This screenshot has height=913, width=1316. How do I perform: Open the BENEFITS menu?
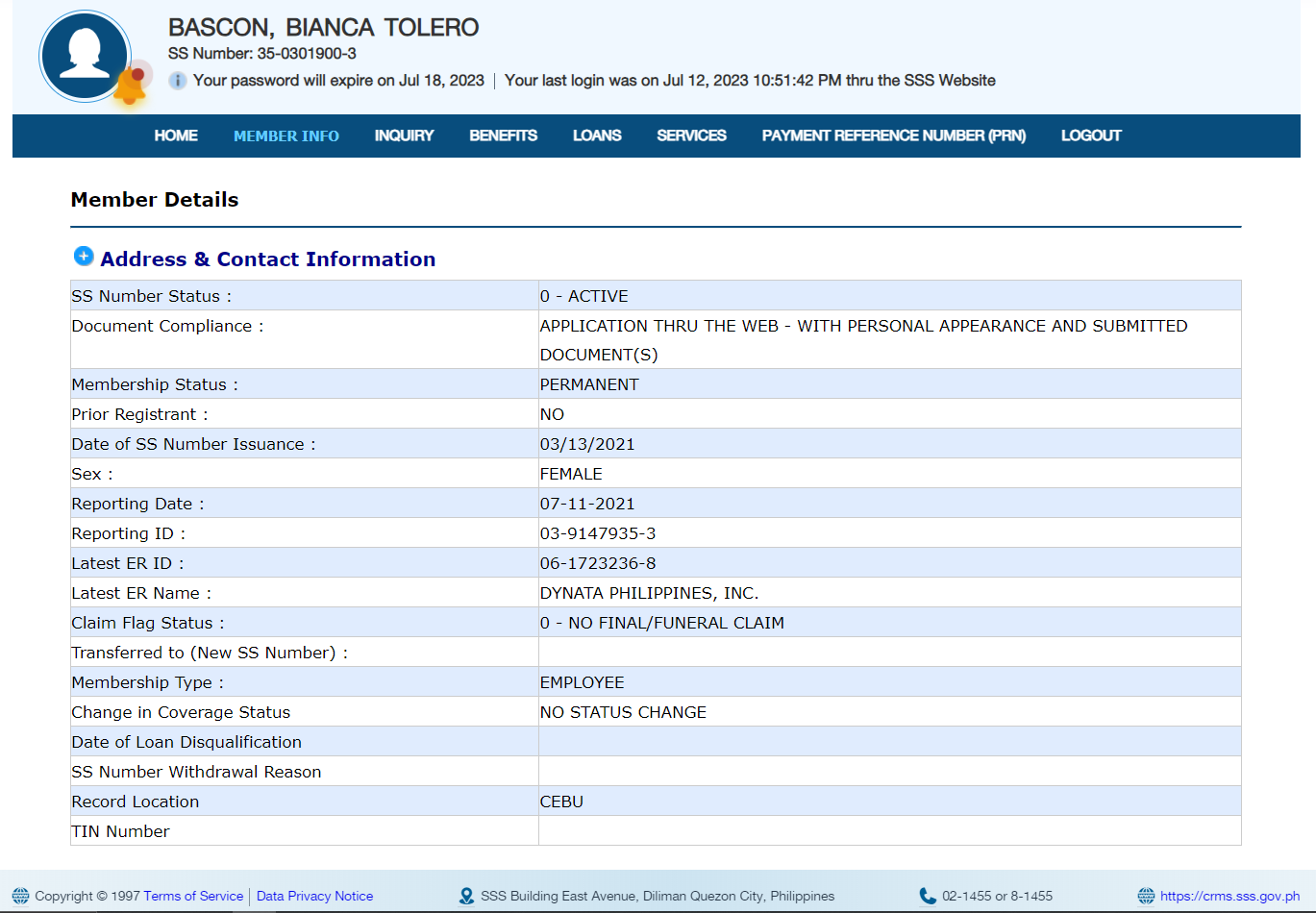point(503,136)
